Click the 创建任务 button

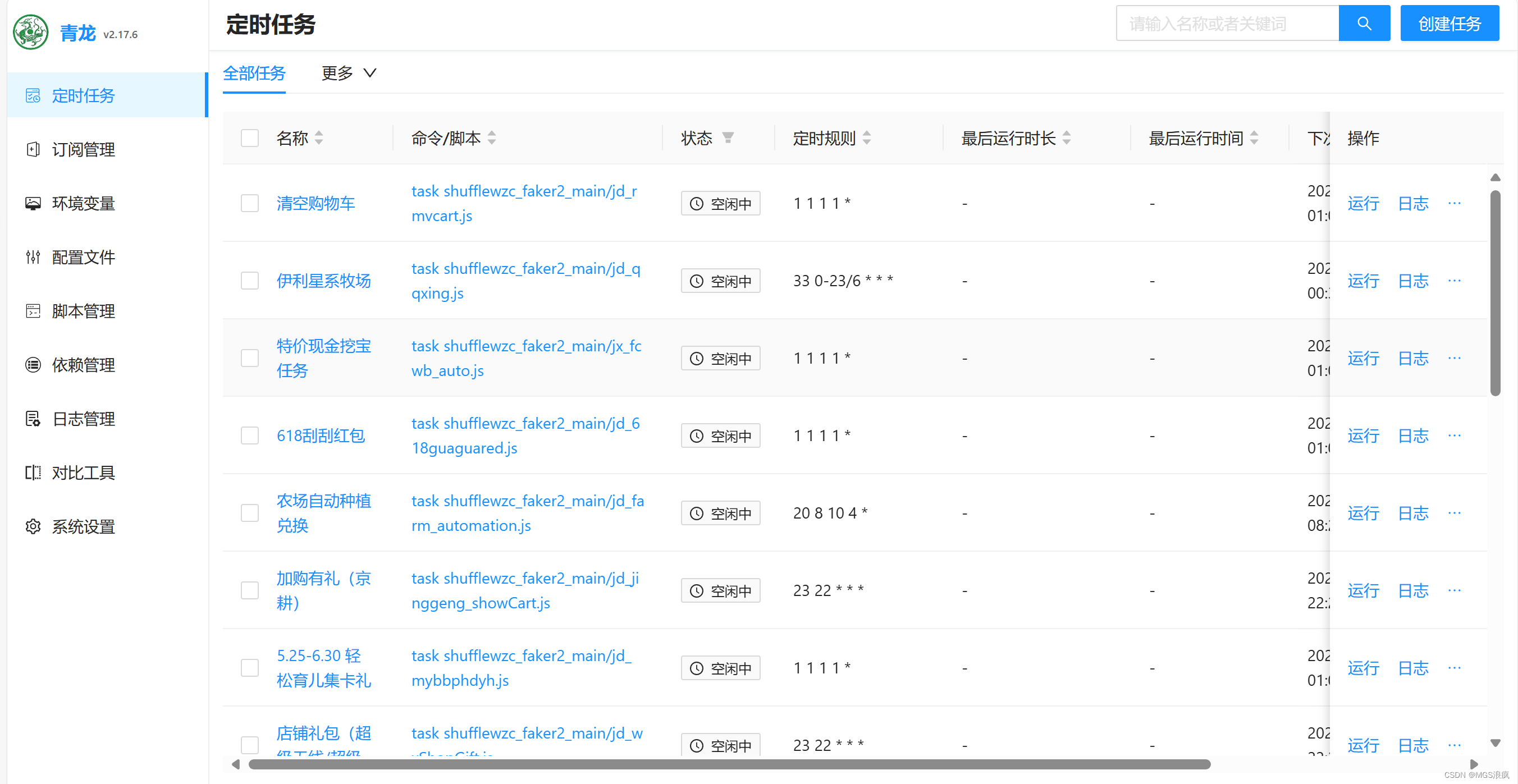click(x=1449, y=24)
